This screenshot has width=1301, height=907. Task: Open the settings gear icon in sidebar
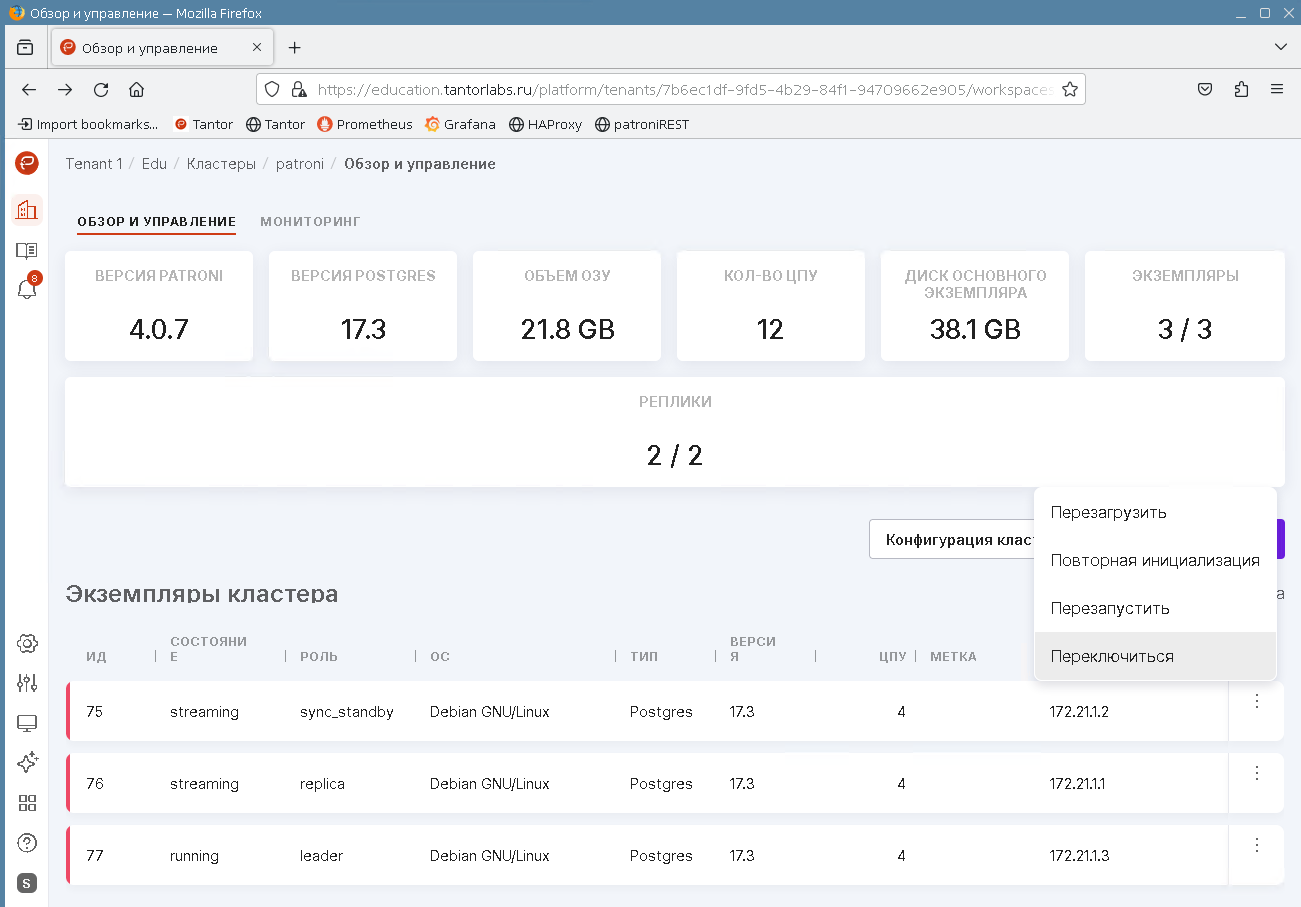tap(27, 643)
